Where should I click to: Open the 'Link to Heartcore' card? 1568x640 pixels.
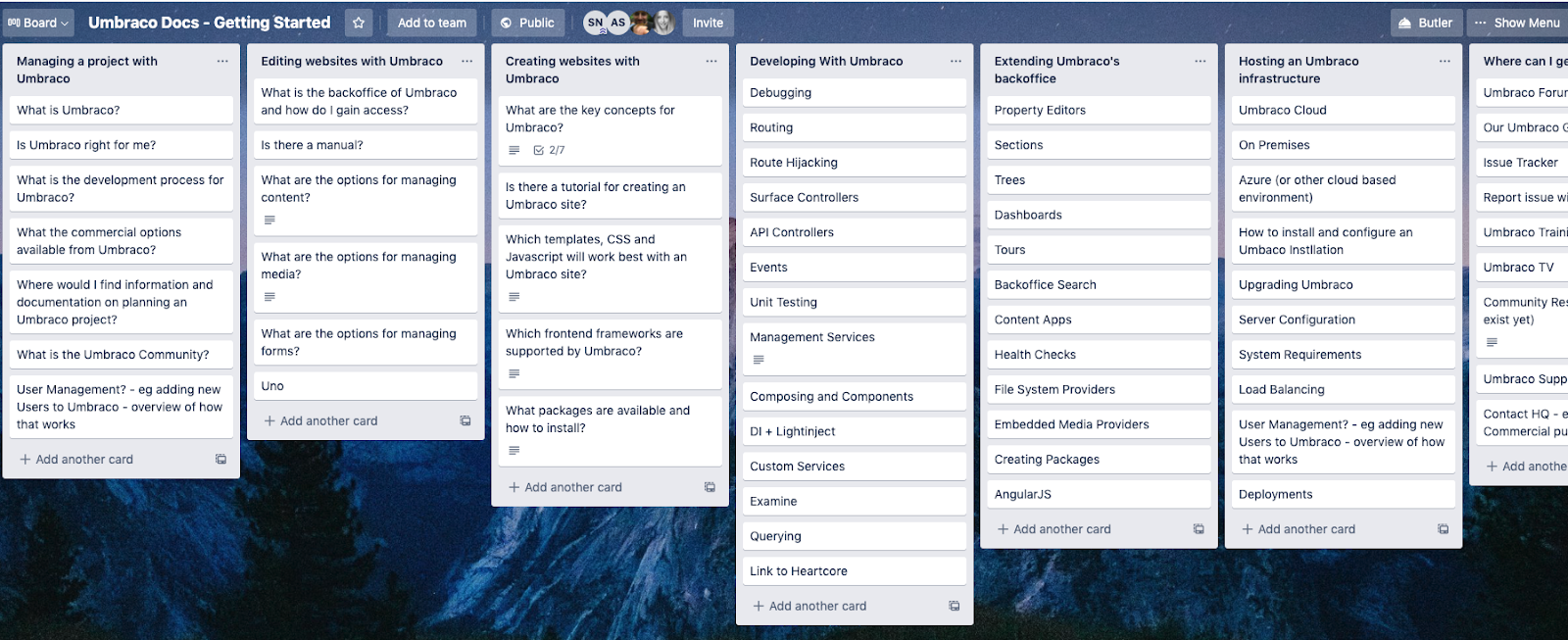855,571
